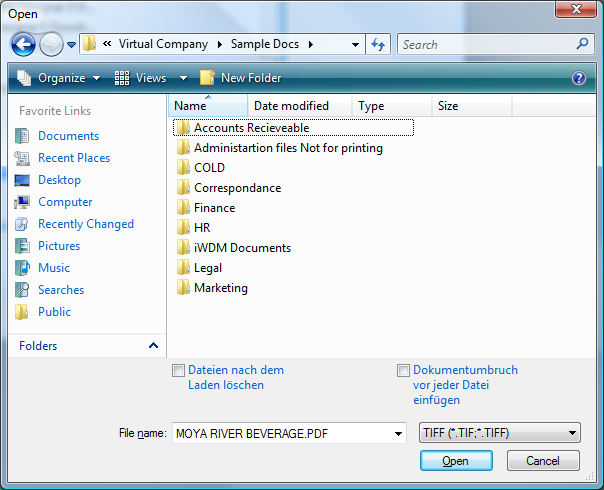Open the File name history dropdown

click(x=398, y=434)
